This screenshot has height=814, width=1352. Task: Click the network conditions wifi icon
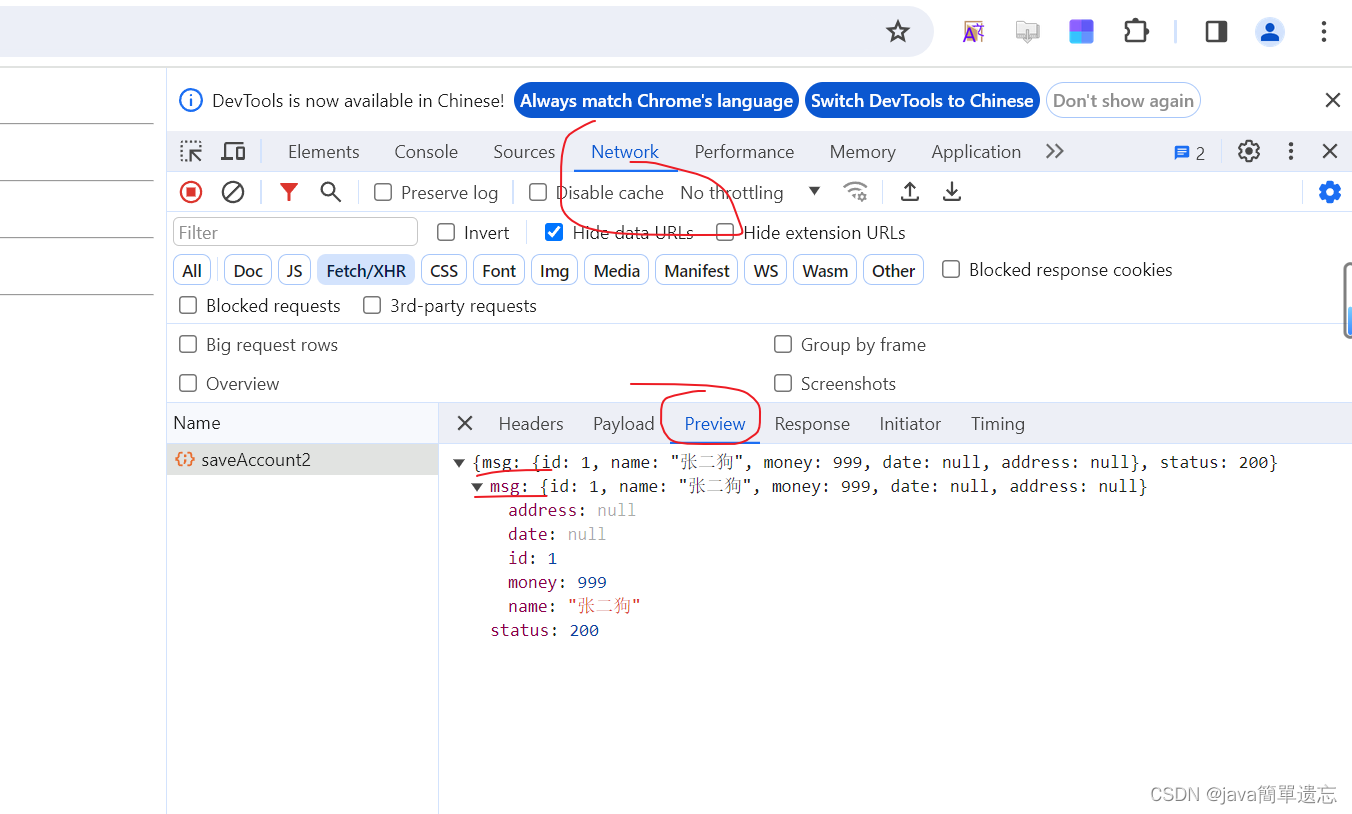point(856,191)
